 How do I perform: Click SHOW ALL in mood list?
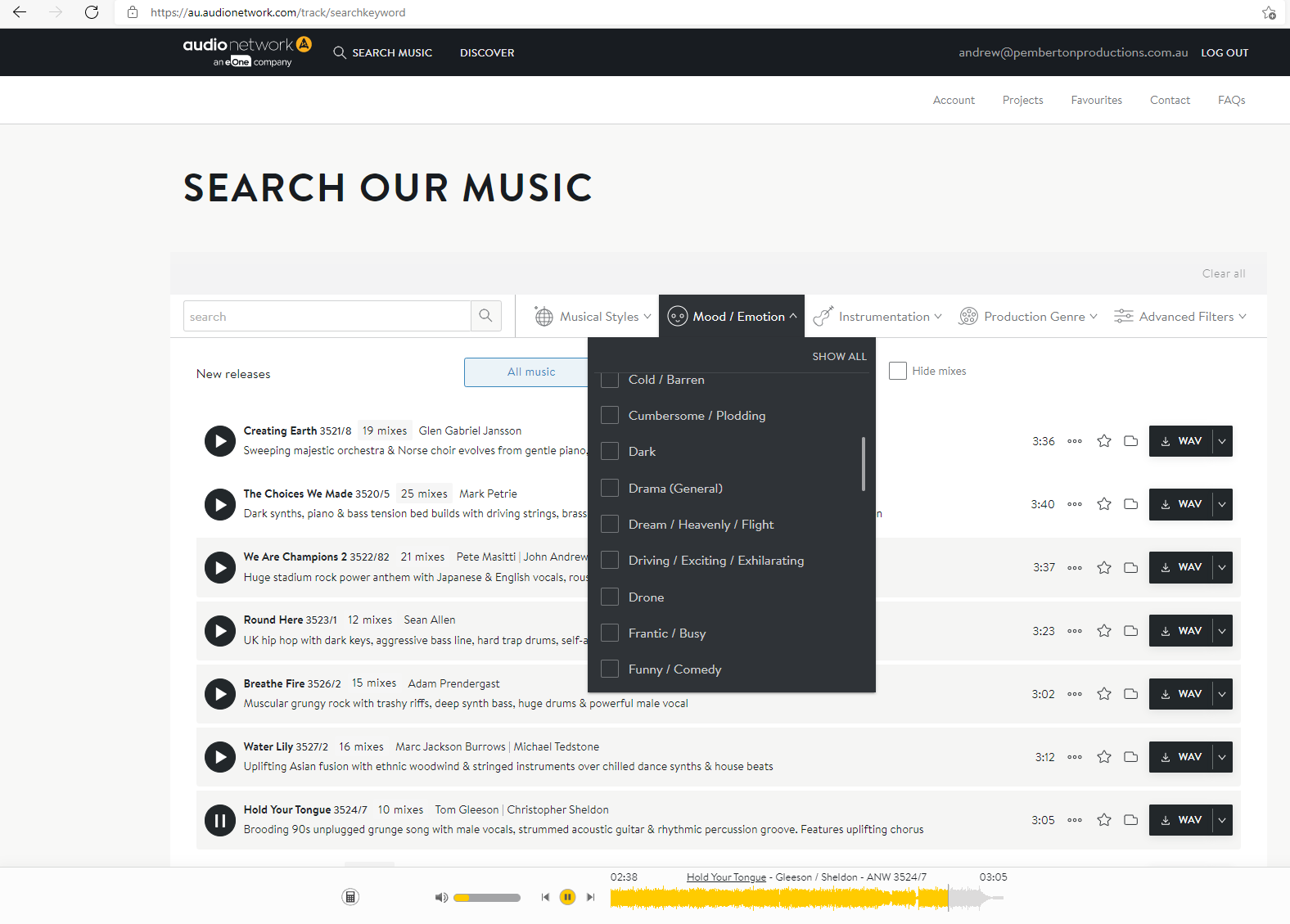[x=839, y=357]
